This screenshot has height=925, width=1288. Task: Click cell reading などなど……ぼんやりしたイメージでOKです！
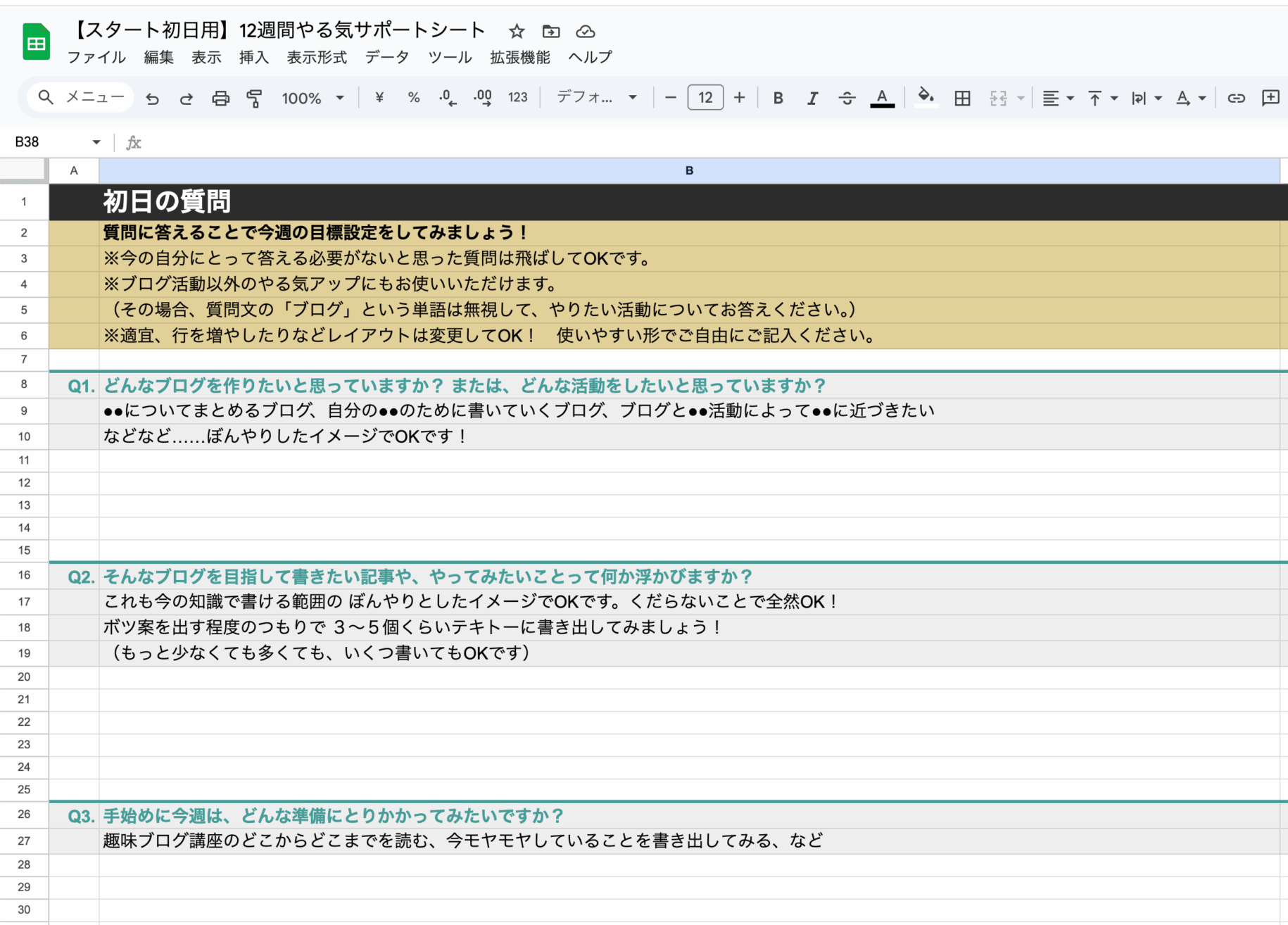click(x=689, y=436)
